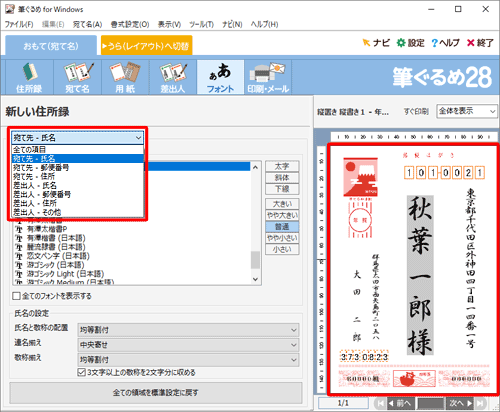Switch to うら(レイアウト)へ切替 tab
The image size is (500, 412).
click(x=146, y=46)
